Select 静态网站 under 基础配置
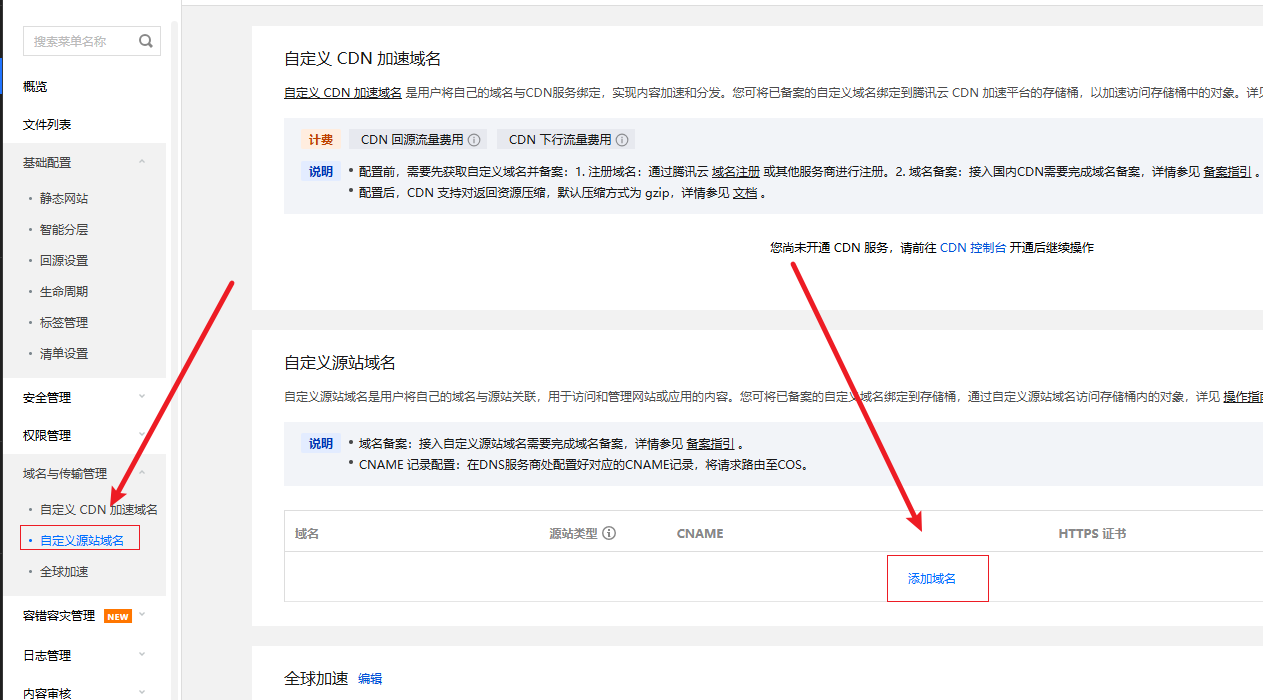The height and width of the screenshot is (700, 1263). tap(64, 199)
